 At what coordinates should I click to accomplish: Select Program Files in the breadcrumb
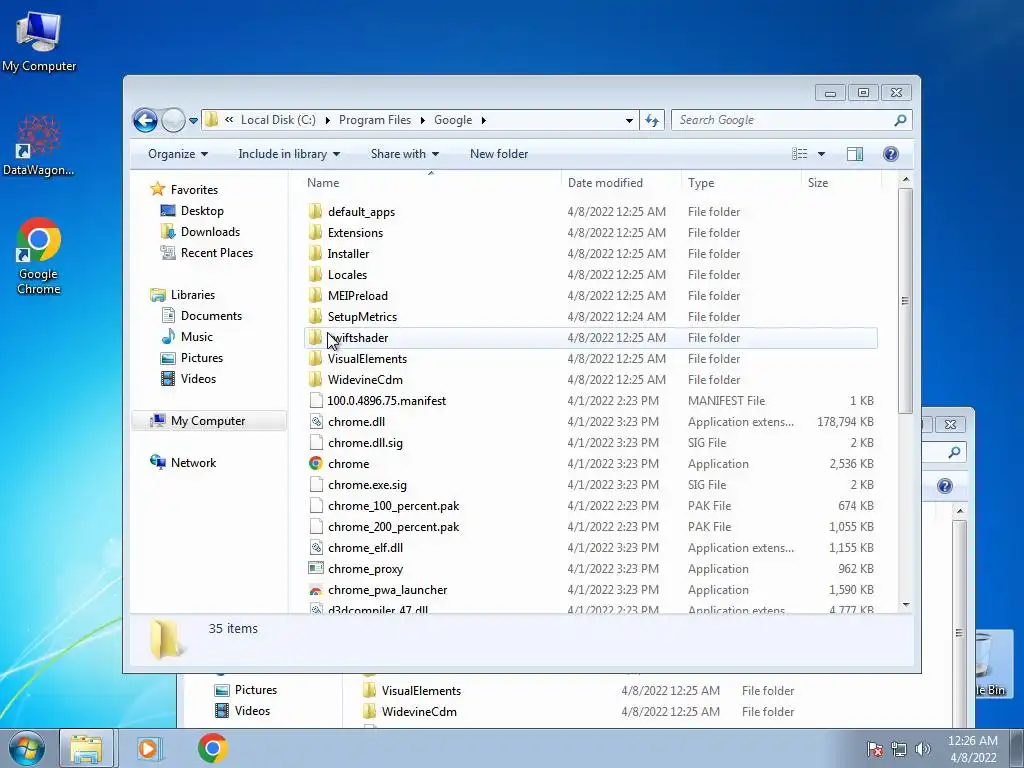[x=375, y=120]
